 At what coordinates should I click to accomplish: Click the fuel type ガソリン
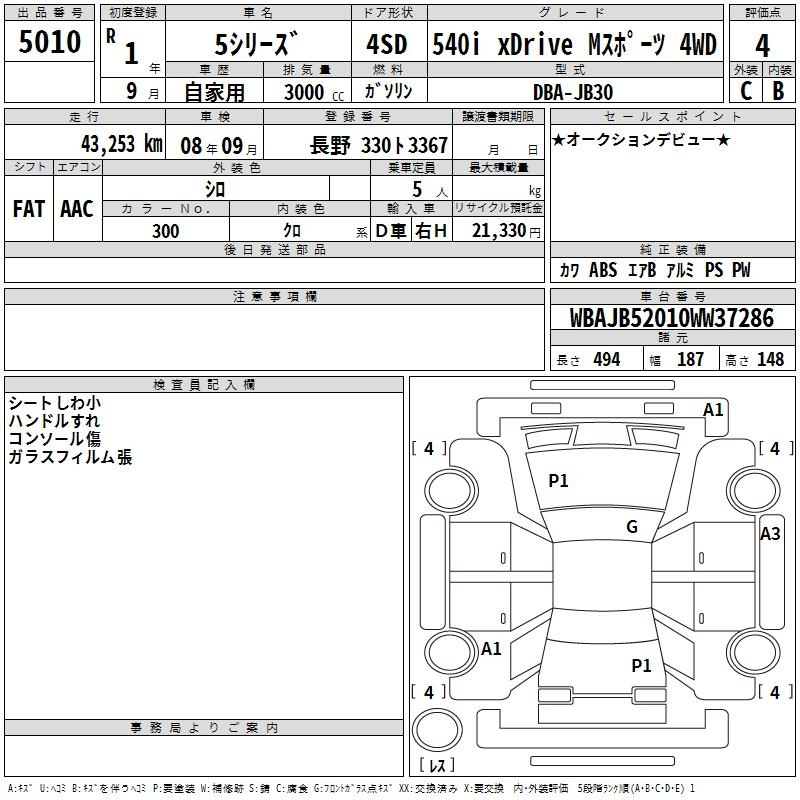pyautogui.click(x=388, y=91)
